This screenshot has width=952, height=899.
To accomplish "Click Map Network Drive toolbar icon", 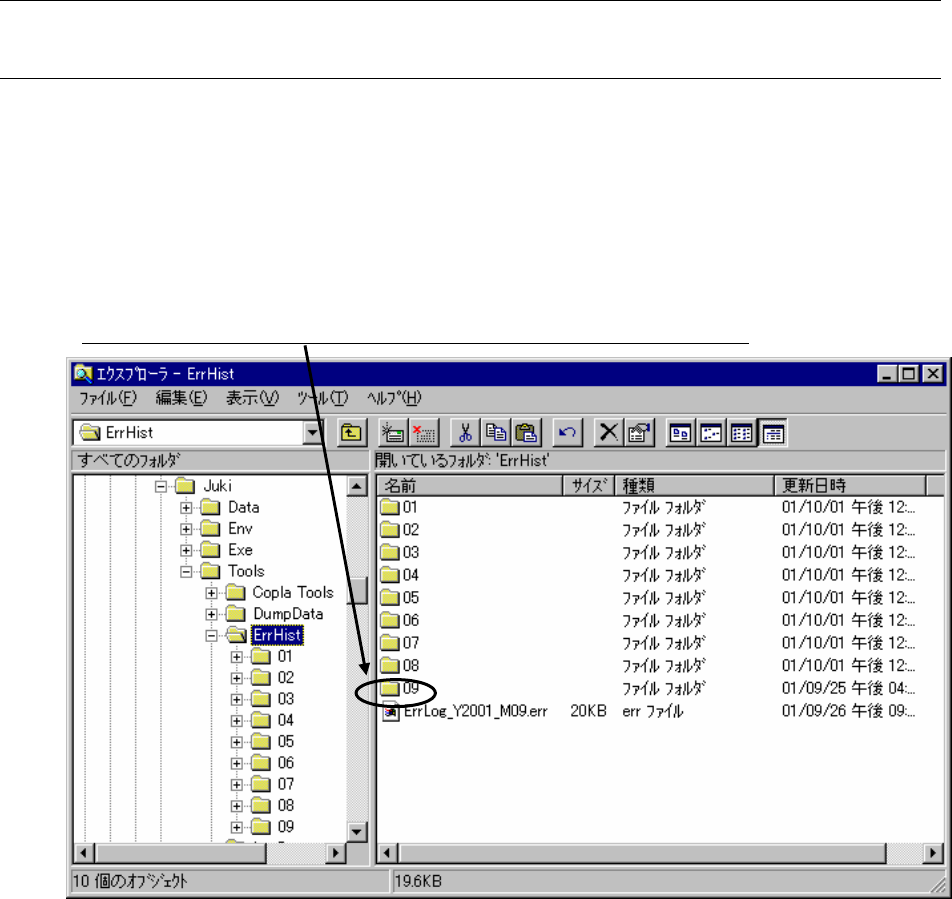I will coord(393,433).
